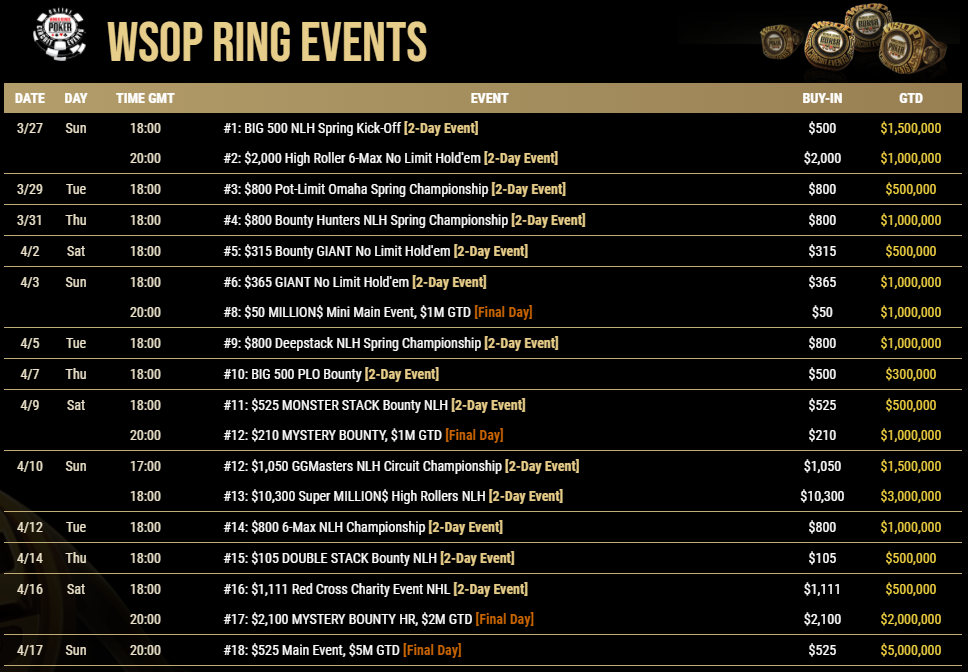Viewport: 968px width, 672px height.
Task: Open event #4 Bounty Hunters NLH
Action: click(x=404, y=220)
